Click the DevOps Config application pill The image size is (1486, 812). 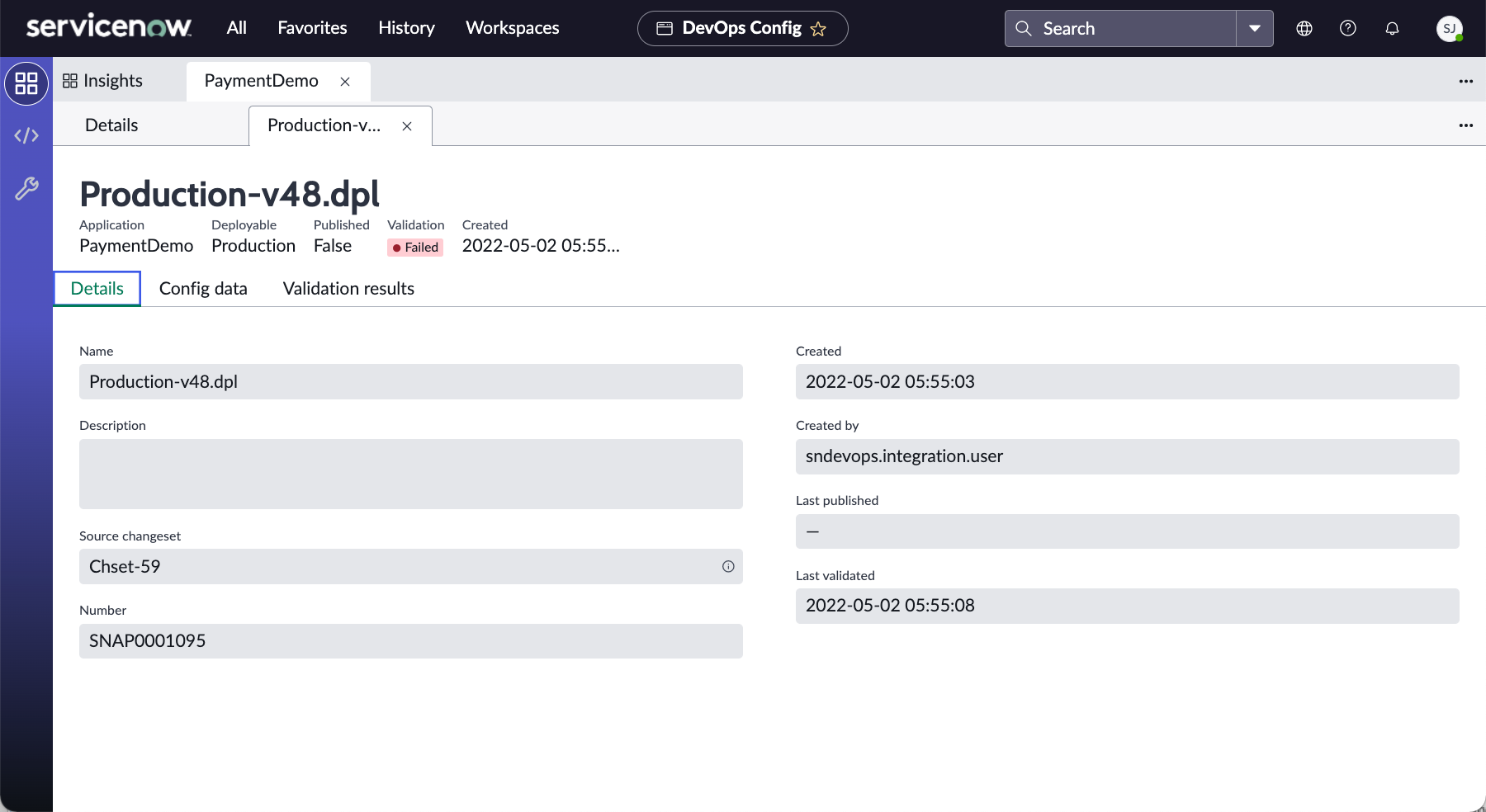742,28
